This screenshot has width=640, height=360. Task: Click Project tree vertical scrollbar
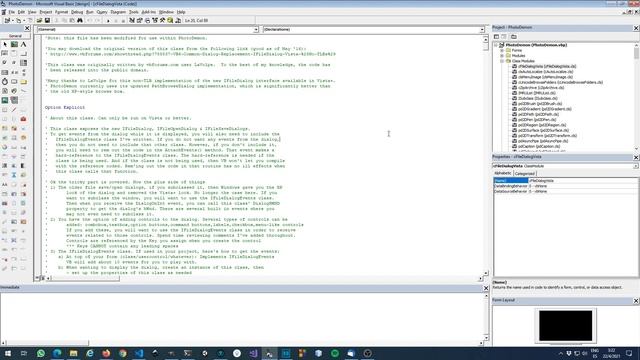636,97
